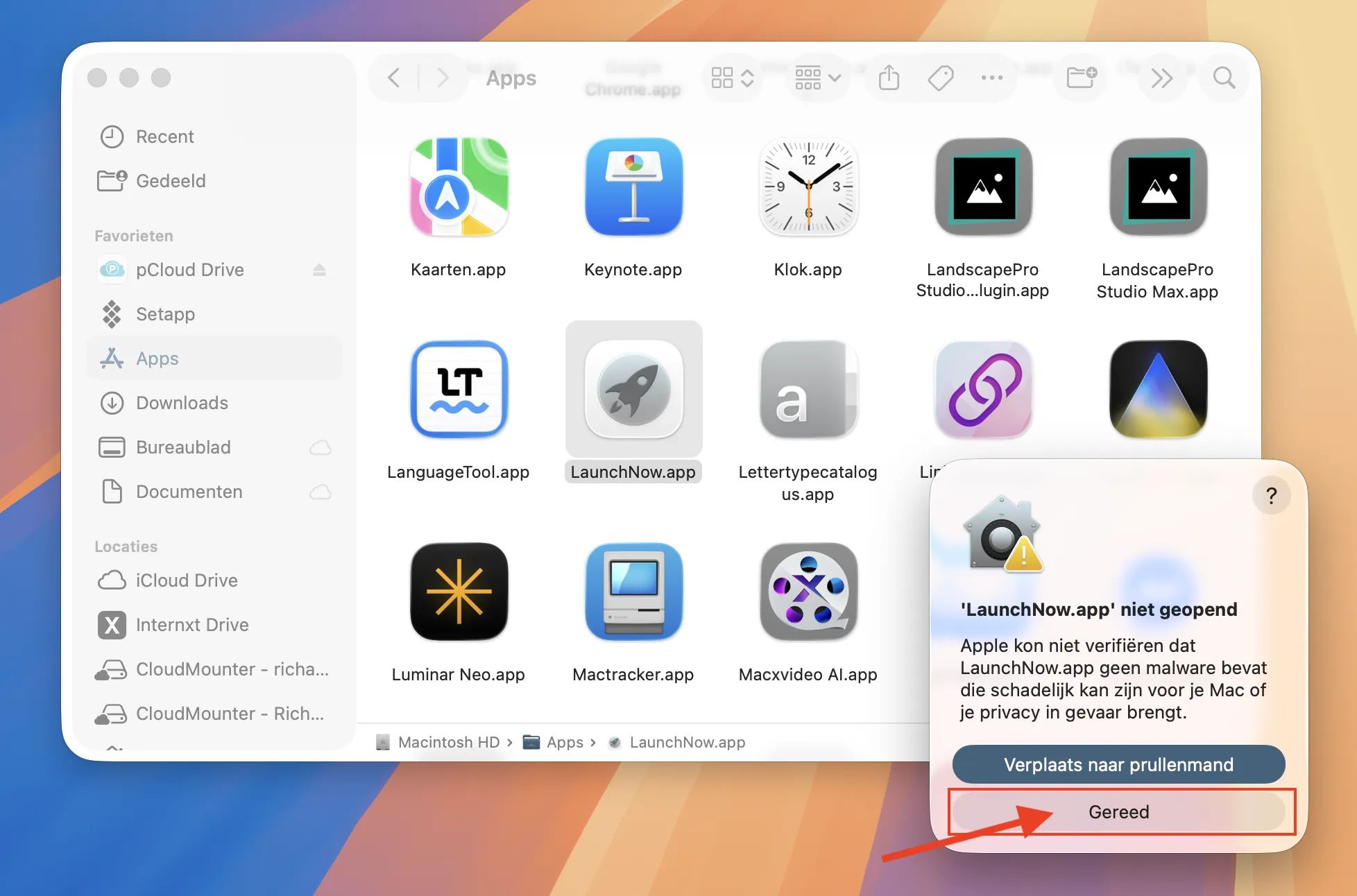Open the more actions ellipsis menu

tap(991, 78)
